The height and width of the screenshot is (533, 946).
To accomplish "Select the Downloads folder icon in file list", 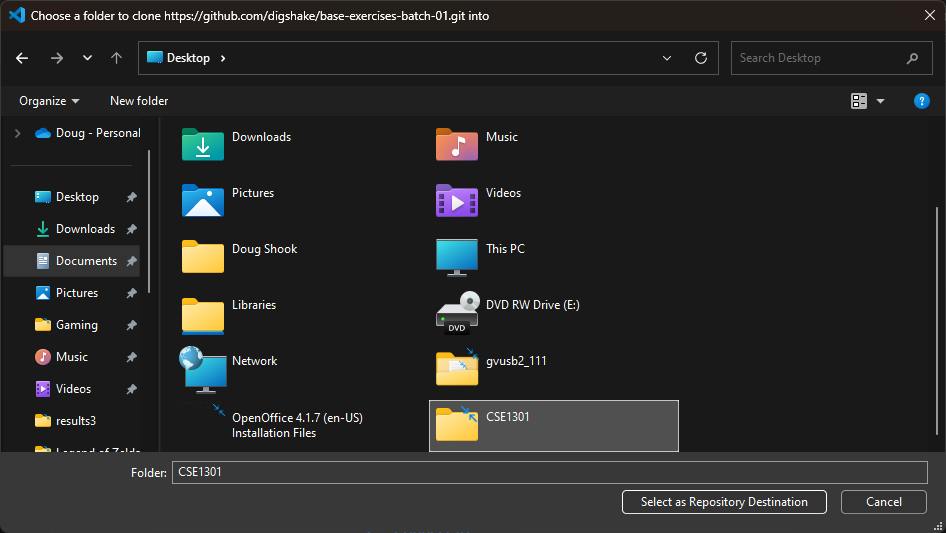I will coord(203,144).
